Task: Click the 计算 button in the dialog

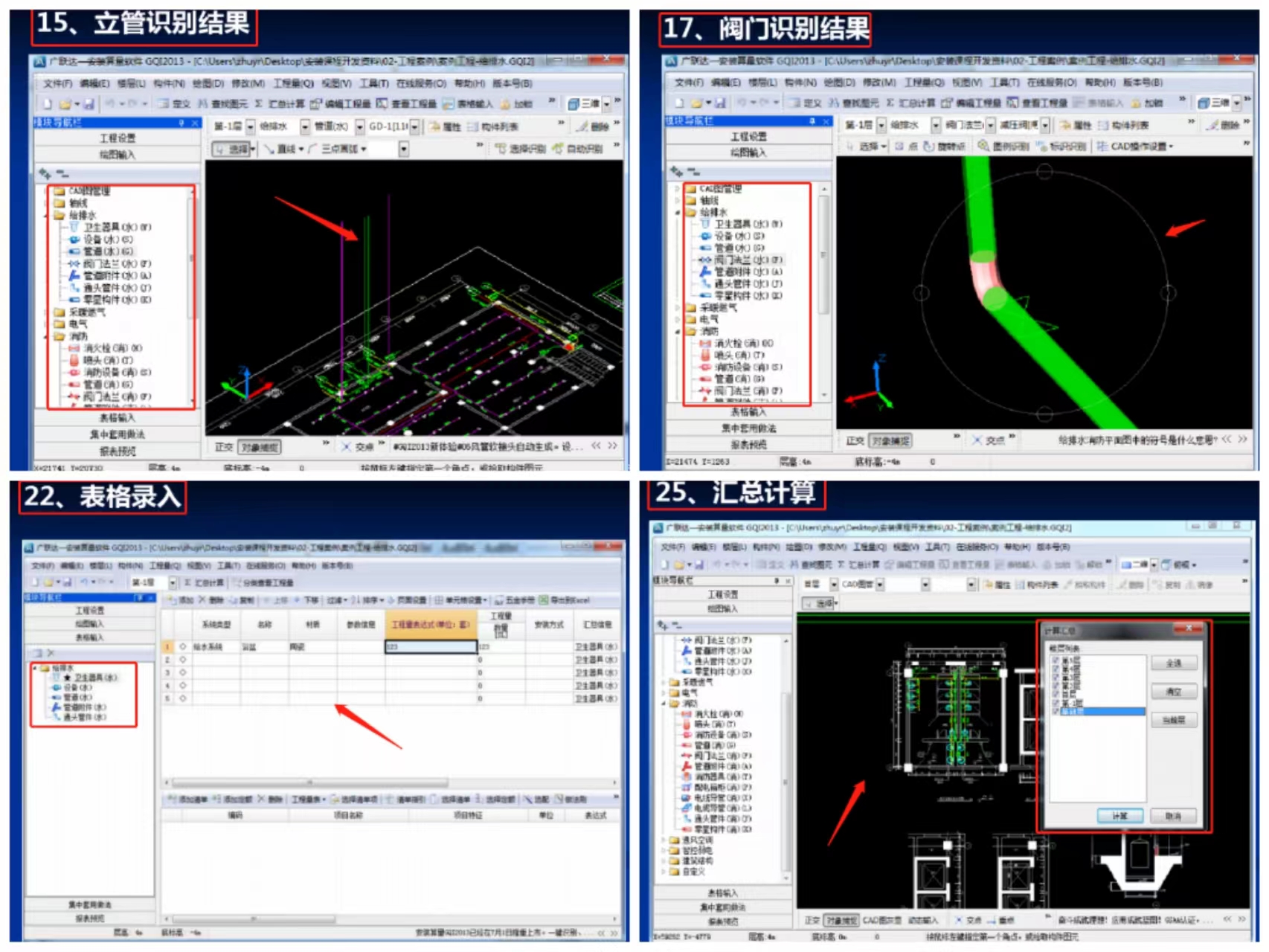Action: coord(1120,816)
